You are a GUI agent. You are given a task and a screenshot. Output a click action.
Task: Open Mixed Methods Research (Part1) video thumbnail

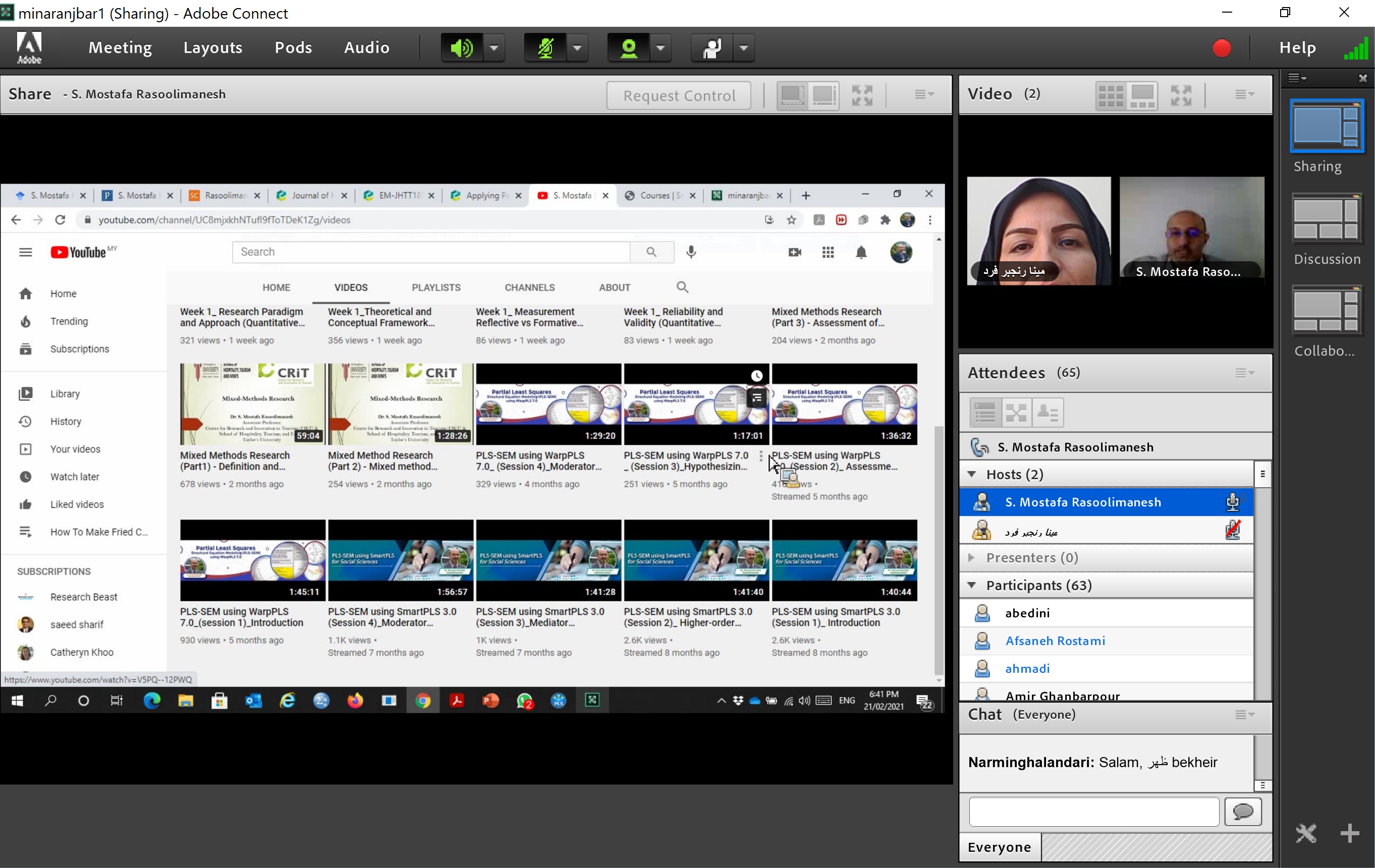coord(252,404)
